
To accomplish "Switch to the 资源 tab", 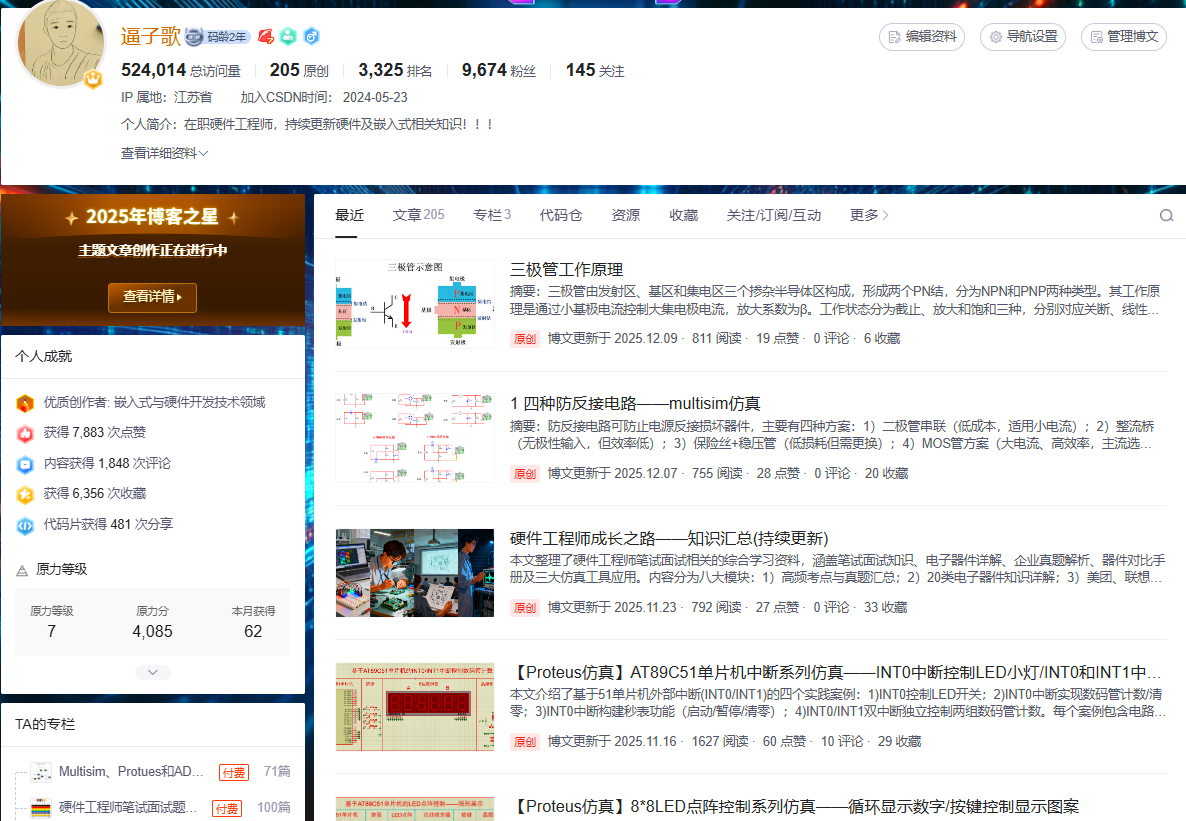I will [x=626, y=215].
